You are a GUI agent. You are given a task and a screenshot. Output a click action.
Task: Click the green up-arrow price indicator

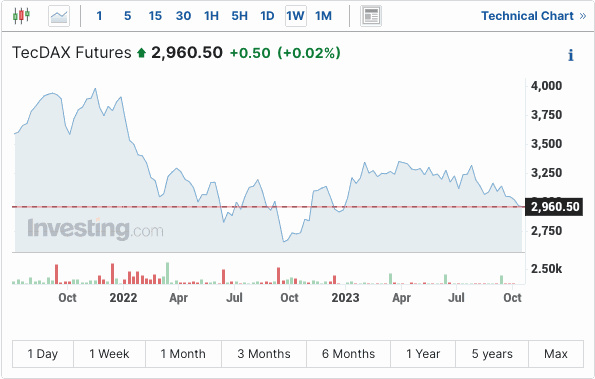pos(142,52)
